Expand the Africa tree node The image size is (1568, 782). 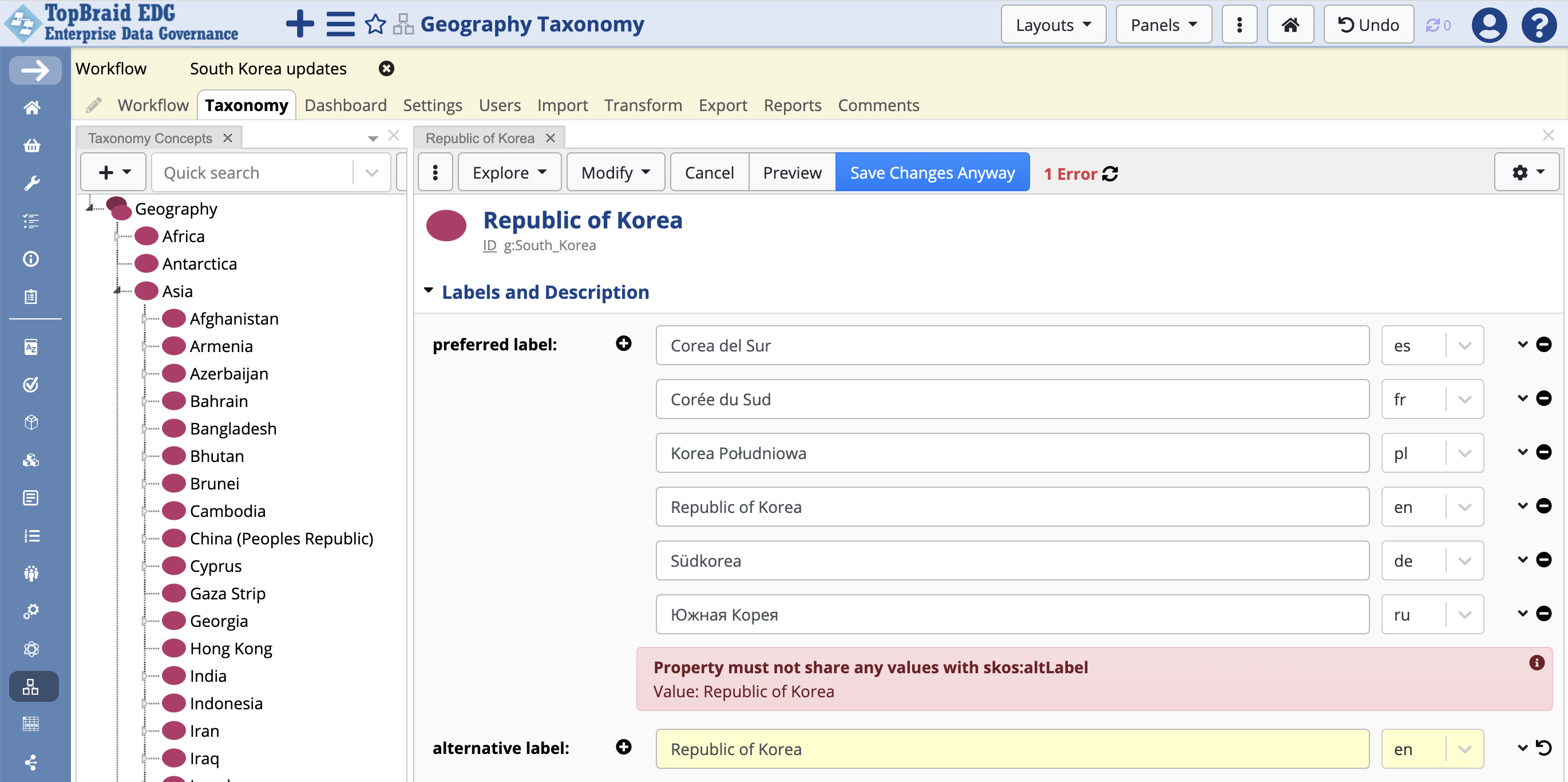pos(117,236)
